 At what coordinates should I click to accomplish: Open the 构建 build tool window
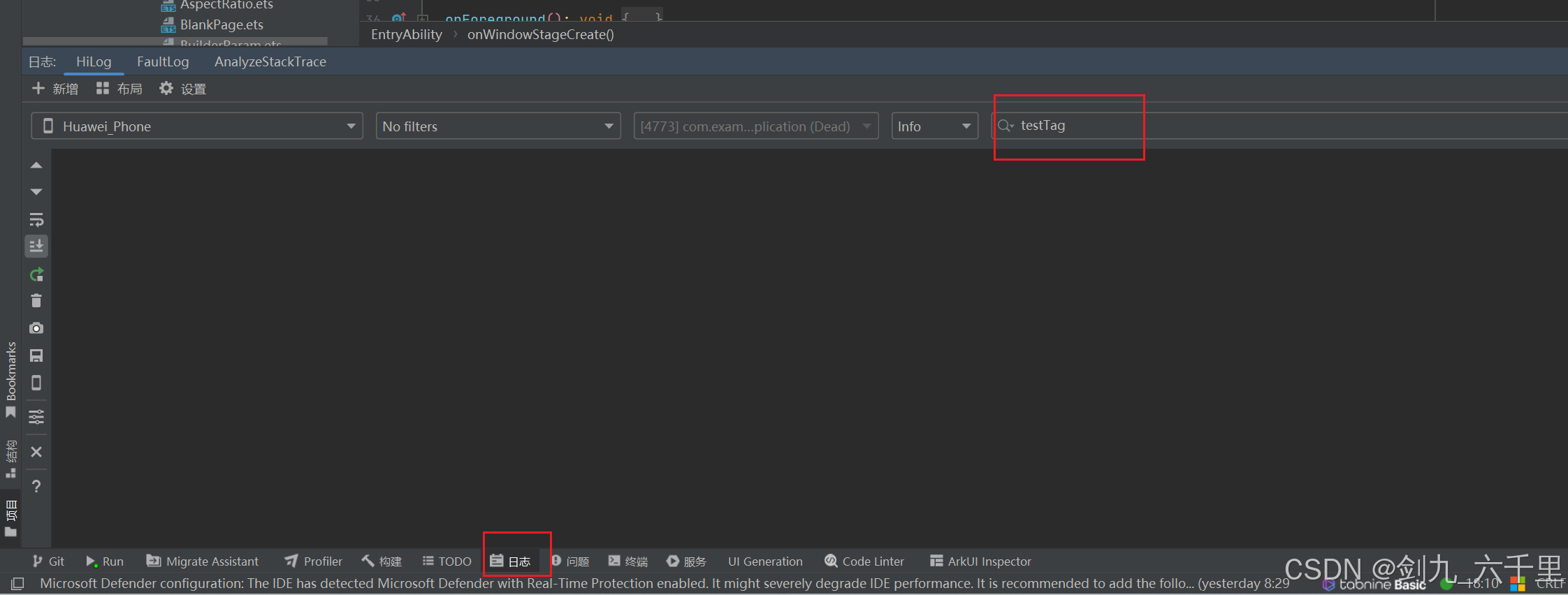[x=382, y=561]
